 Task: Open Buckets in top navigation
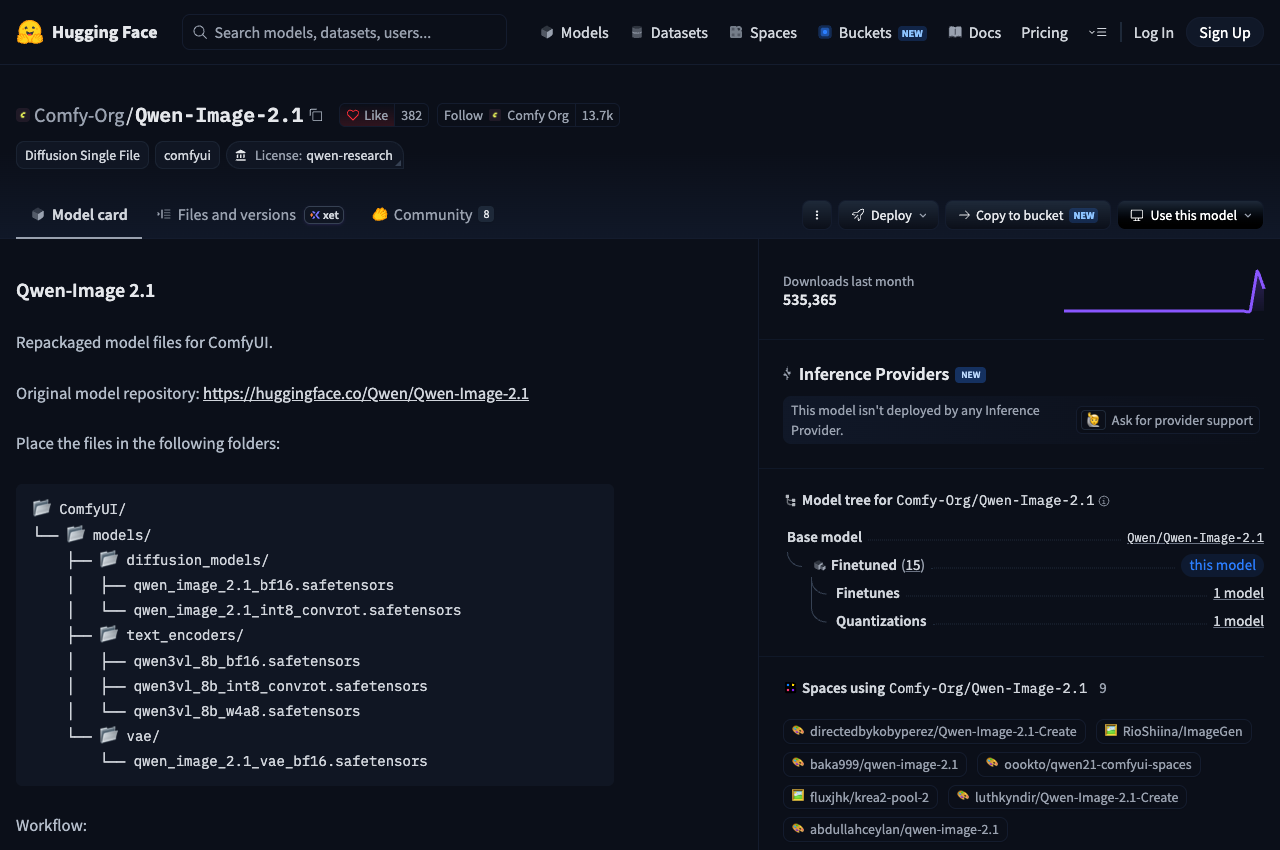click(x=872, y=32)
